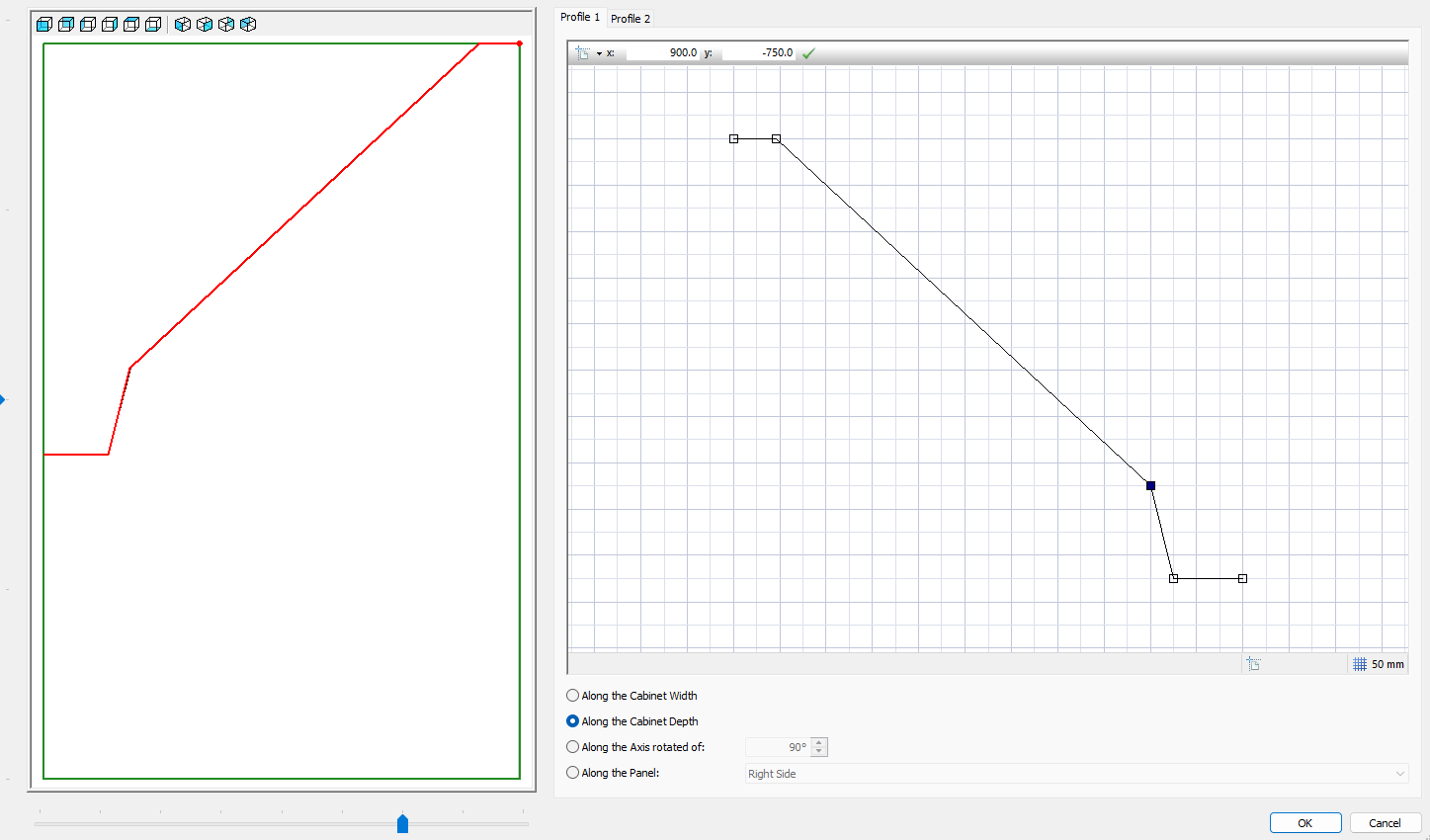The width and height of the screenshot is (1430, 840).
Task: Select the back face view cube icon
Action: point(66,25)
